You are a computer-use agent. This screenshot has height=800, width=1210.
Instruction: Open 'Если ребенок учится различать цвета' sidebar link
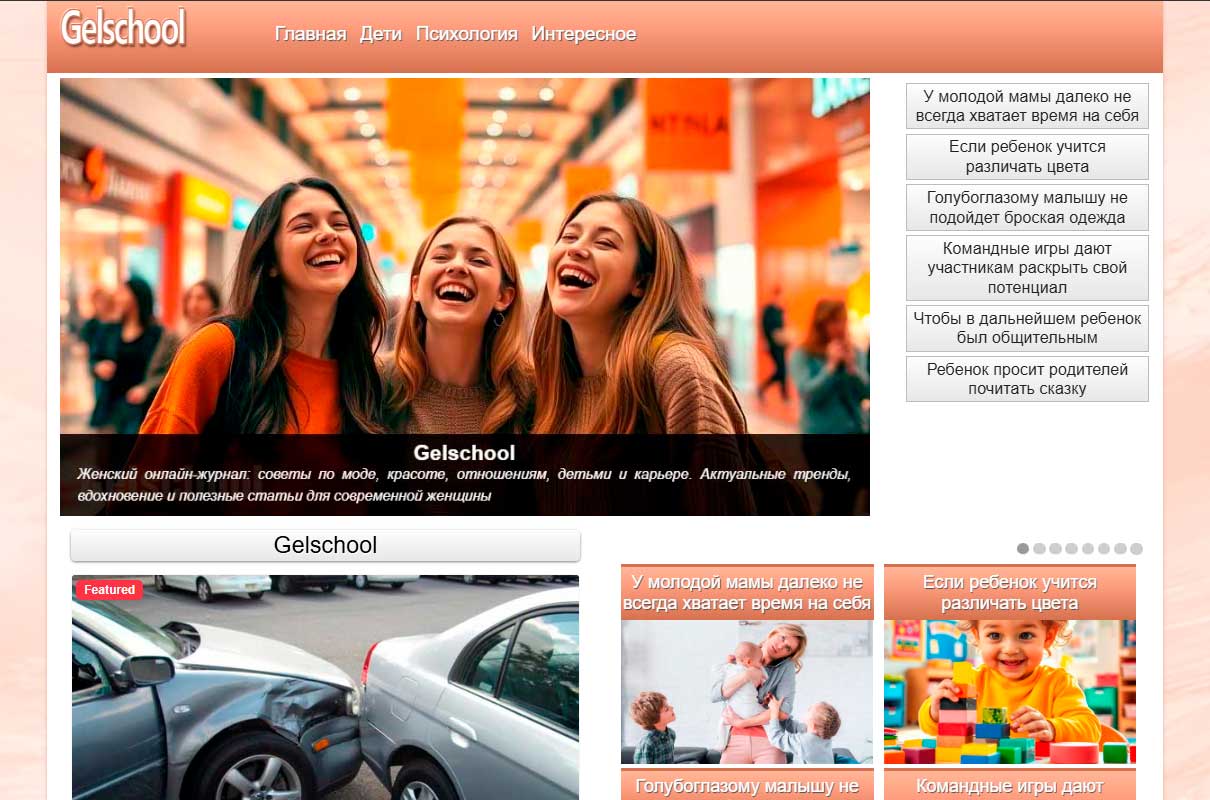pyautogui.click(x=1026, y=156)
